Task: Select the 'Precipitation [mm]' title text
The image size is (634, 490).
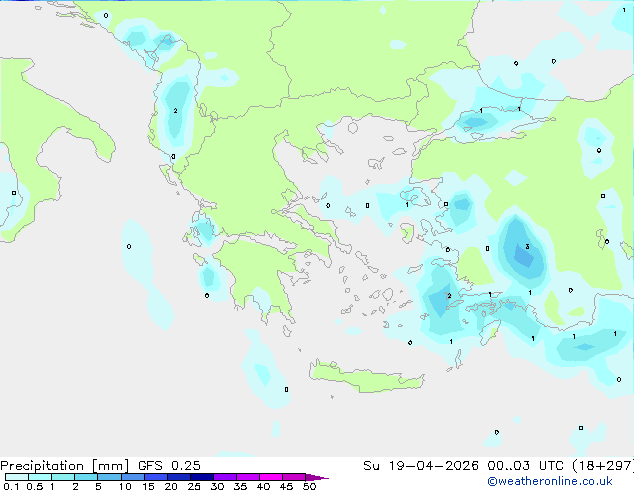Action: tap(65, 466)
